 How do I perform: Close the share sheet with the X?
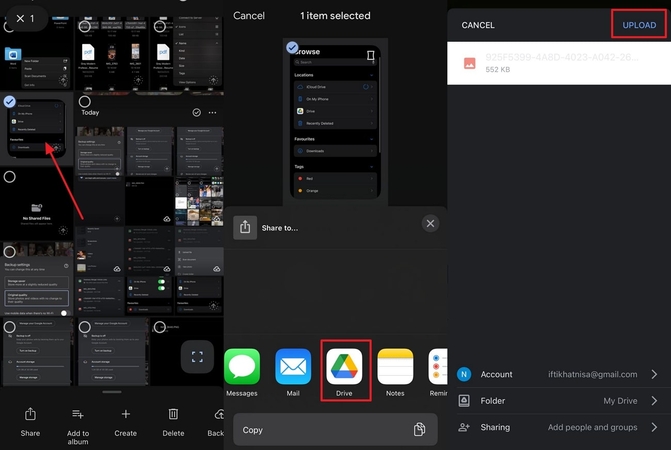click(x=430, y=223)
